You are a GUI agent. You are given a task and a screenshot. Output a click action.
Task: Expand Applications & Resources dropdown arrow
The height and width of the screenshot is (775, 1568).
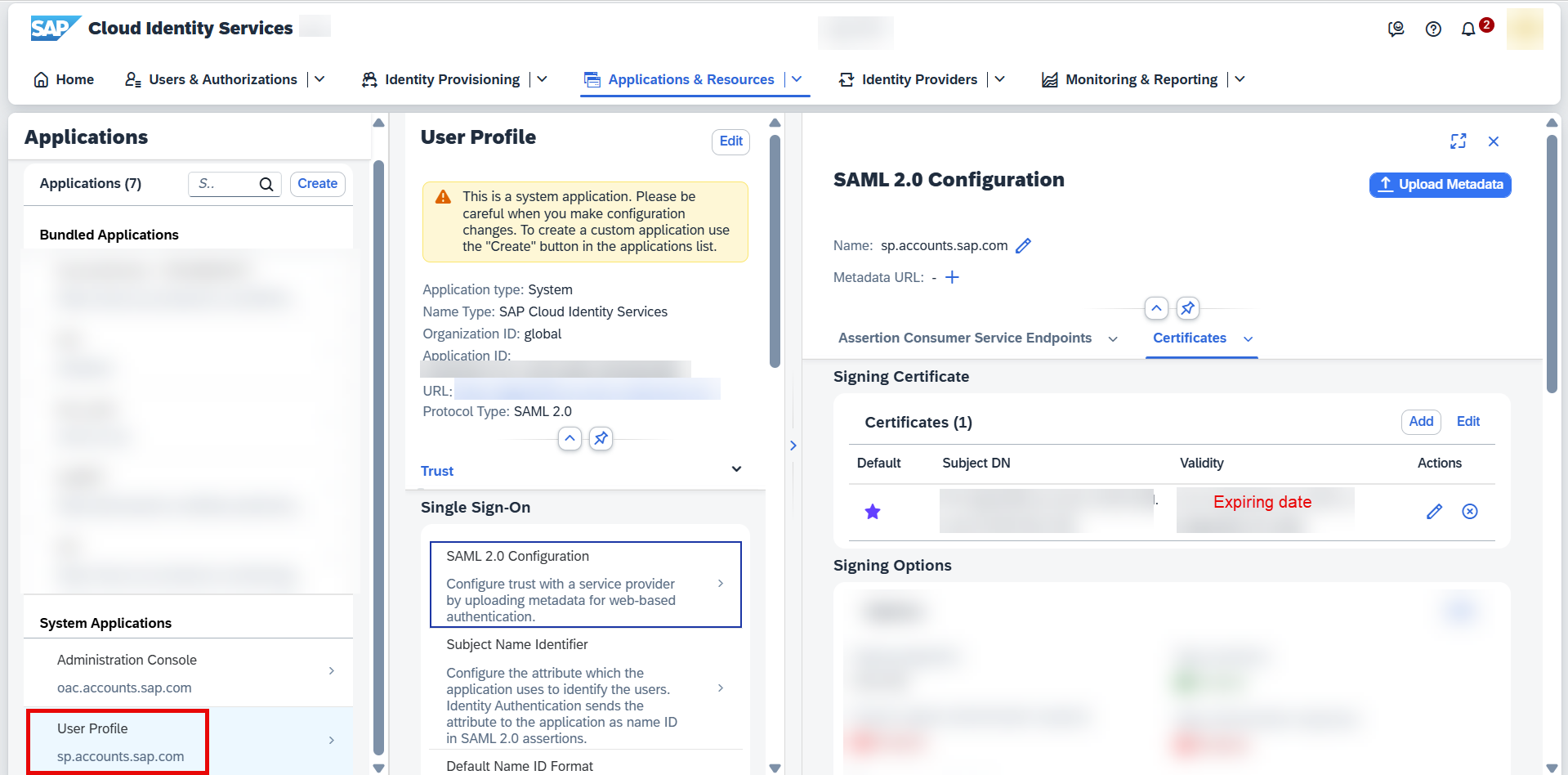[797, 79]
